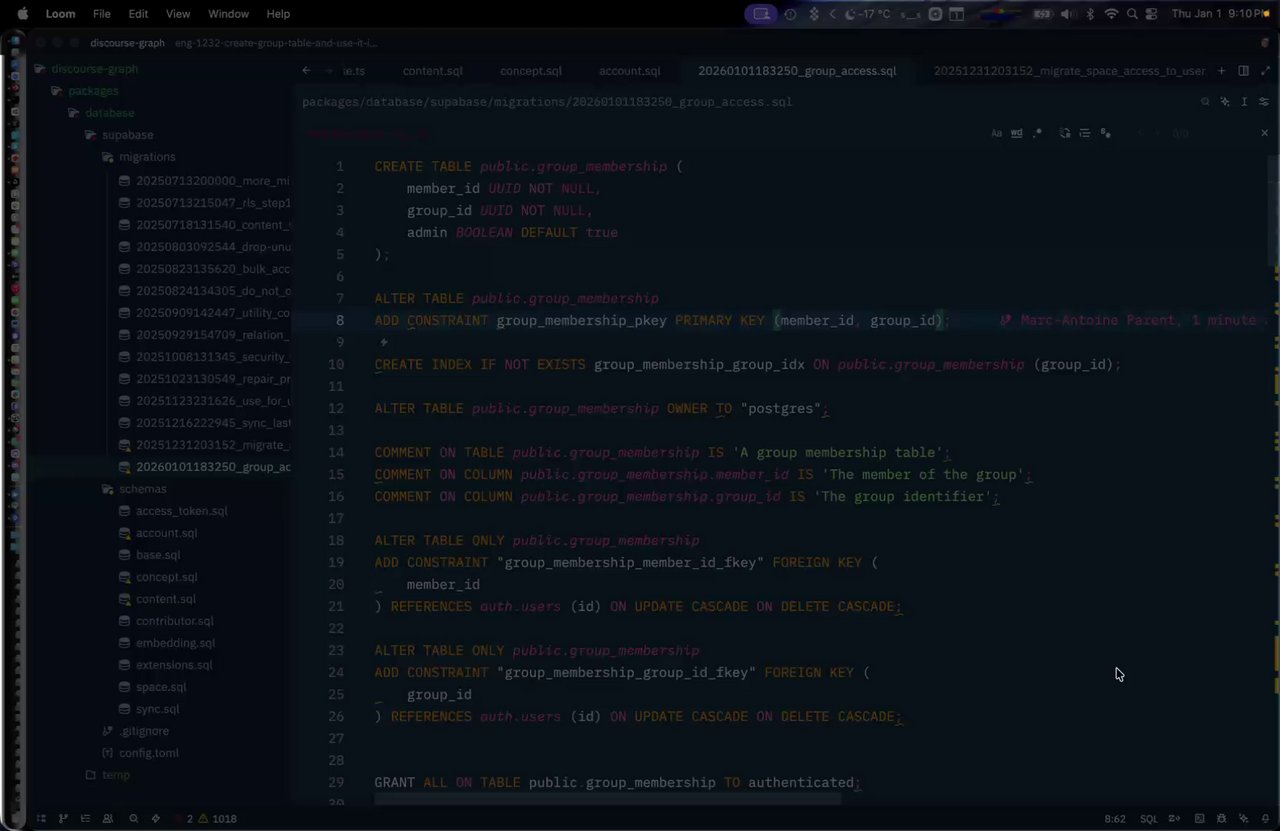
Task: Open the inline assist sparkle icon in toolbar
Action: click(1225, 102)
